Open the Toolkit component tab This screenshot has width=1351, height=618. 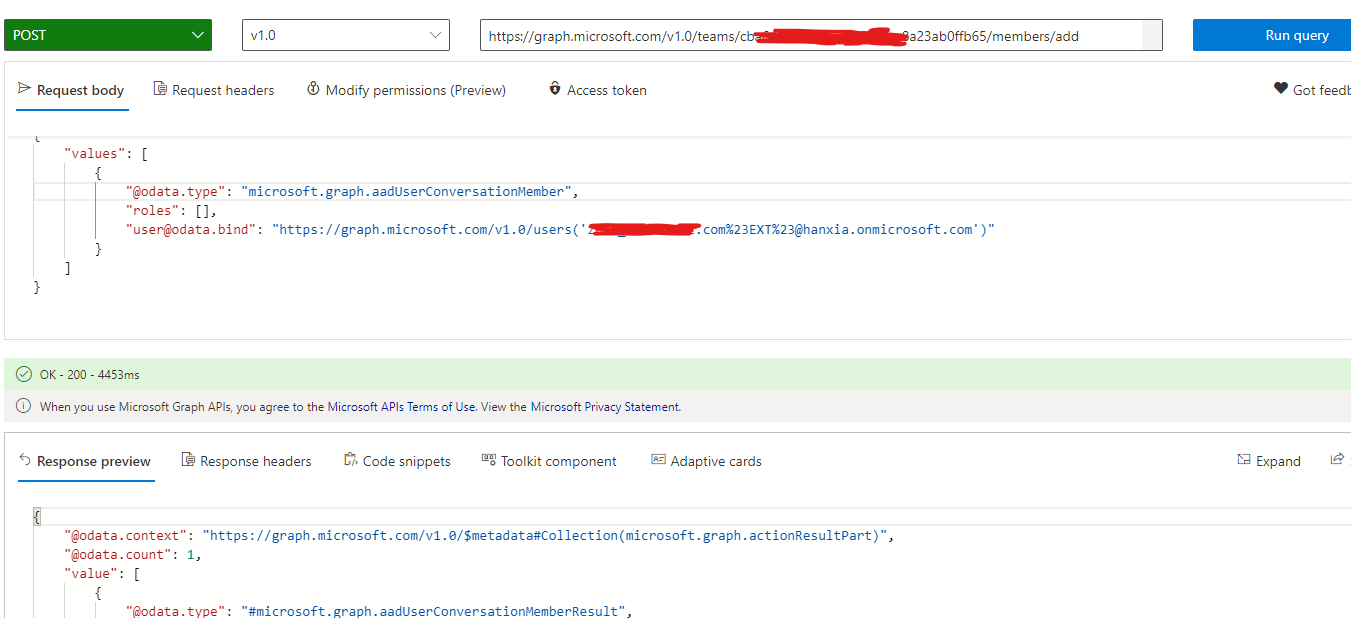tap(549, 461)
